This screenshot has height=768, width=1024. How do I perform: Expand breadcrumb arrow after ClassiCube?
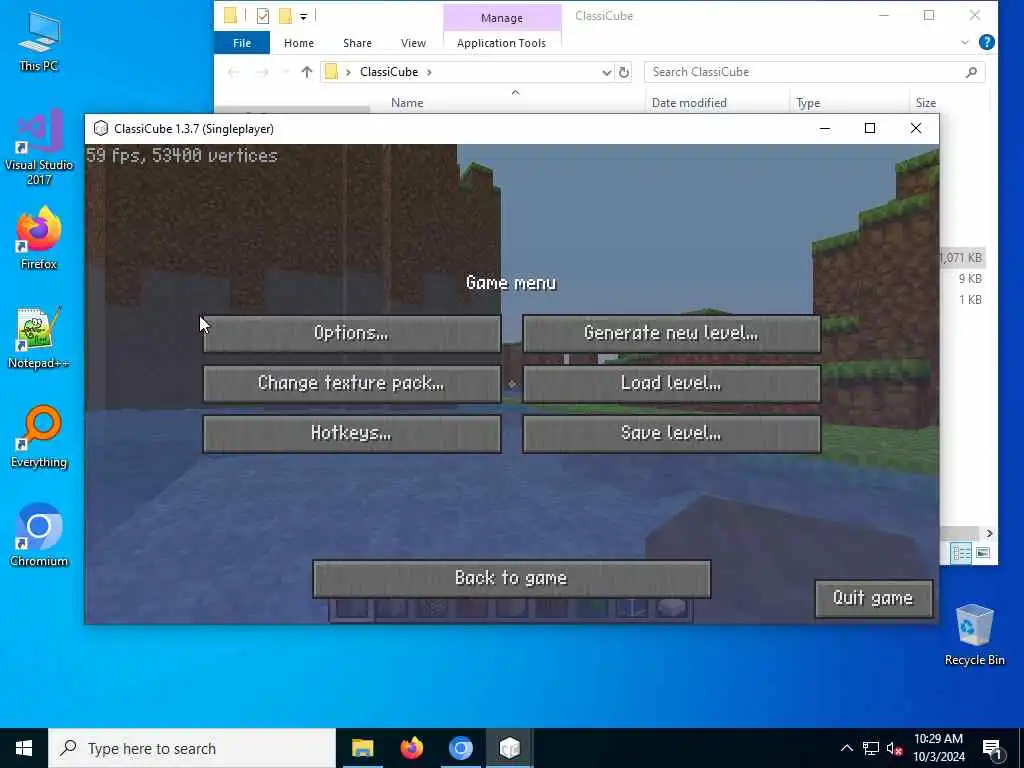coord(429,72)
